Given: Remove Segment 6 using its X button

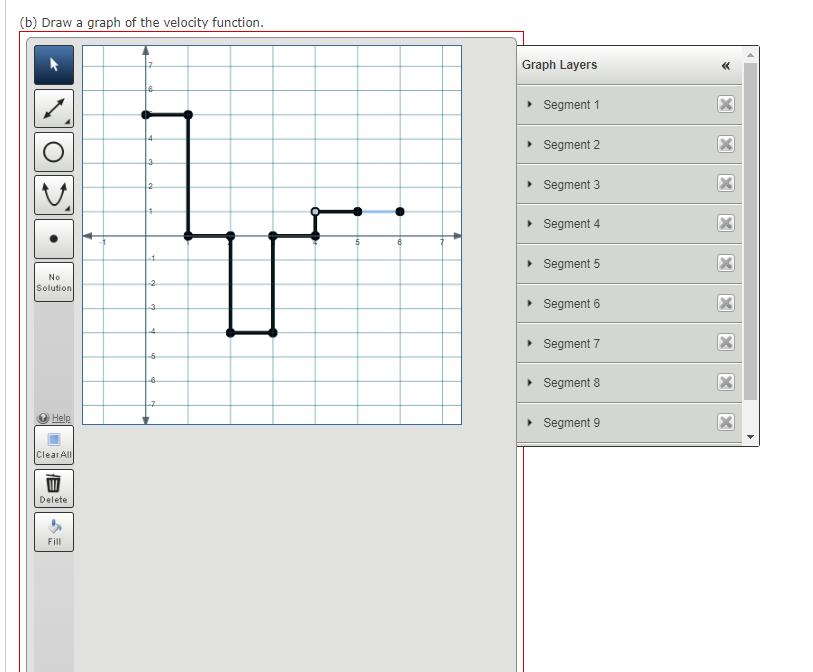Looking at the screenshot, I should pyautogui.click(x=726, y=303).
